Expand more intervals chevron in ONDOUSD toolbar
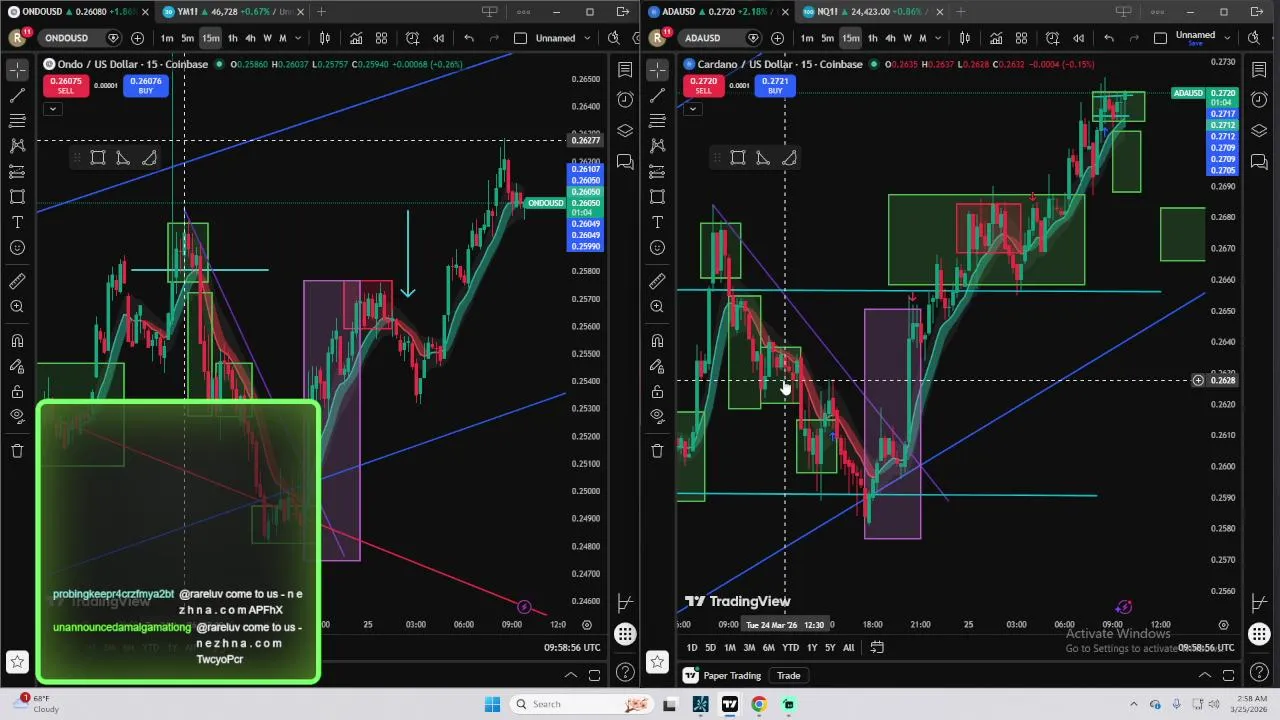 tap(299, 38)
